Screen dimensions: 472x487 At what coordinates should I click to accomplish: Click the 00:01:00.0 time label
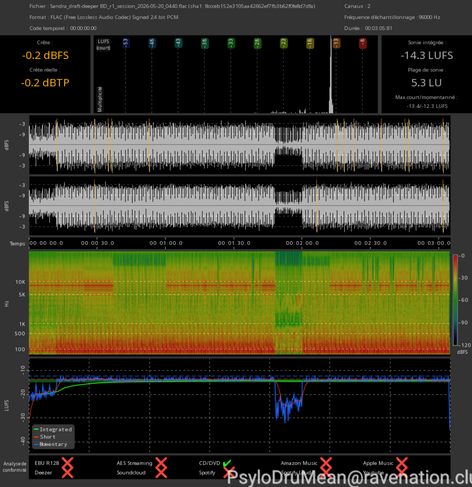coord(166,243)
